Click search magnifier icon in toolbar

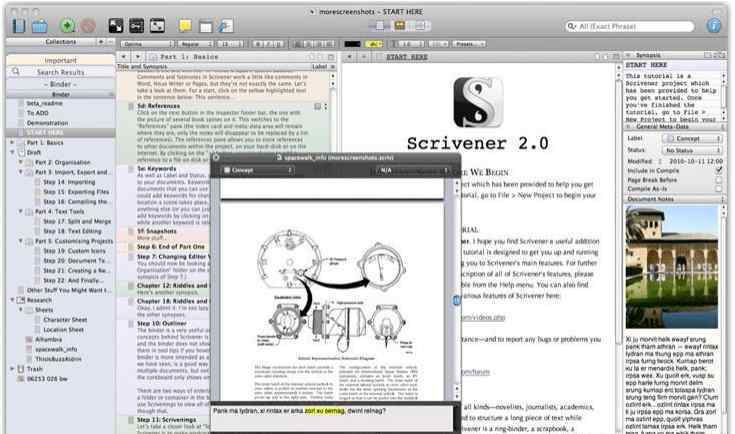point(571,26)
